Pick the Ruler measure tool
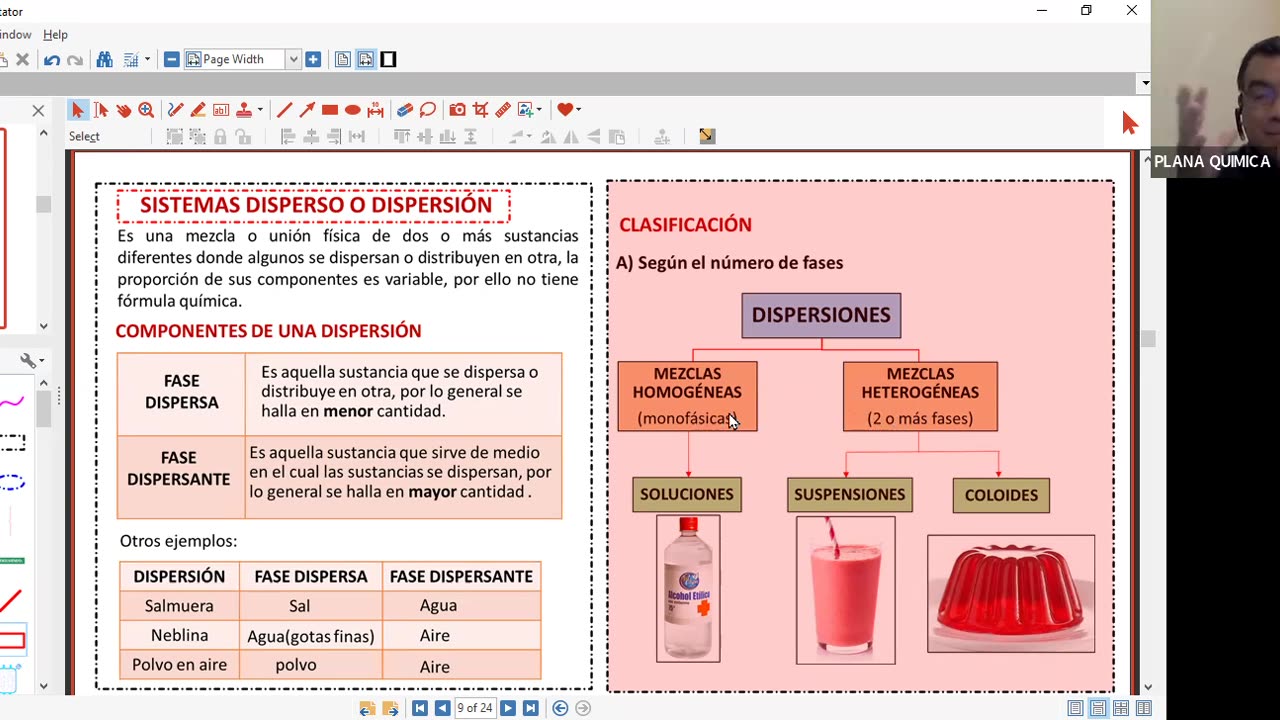The image size is (1280, 720). [x=503, y=110]
